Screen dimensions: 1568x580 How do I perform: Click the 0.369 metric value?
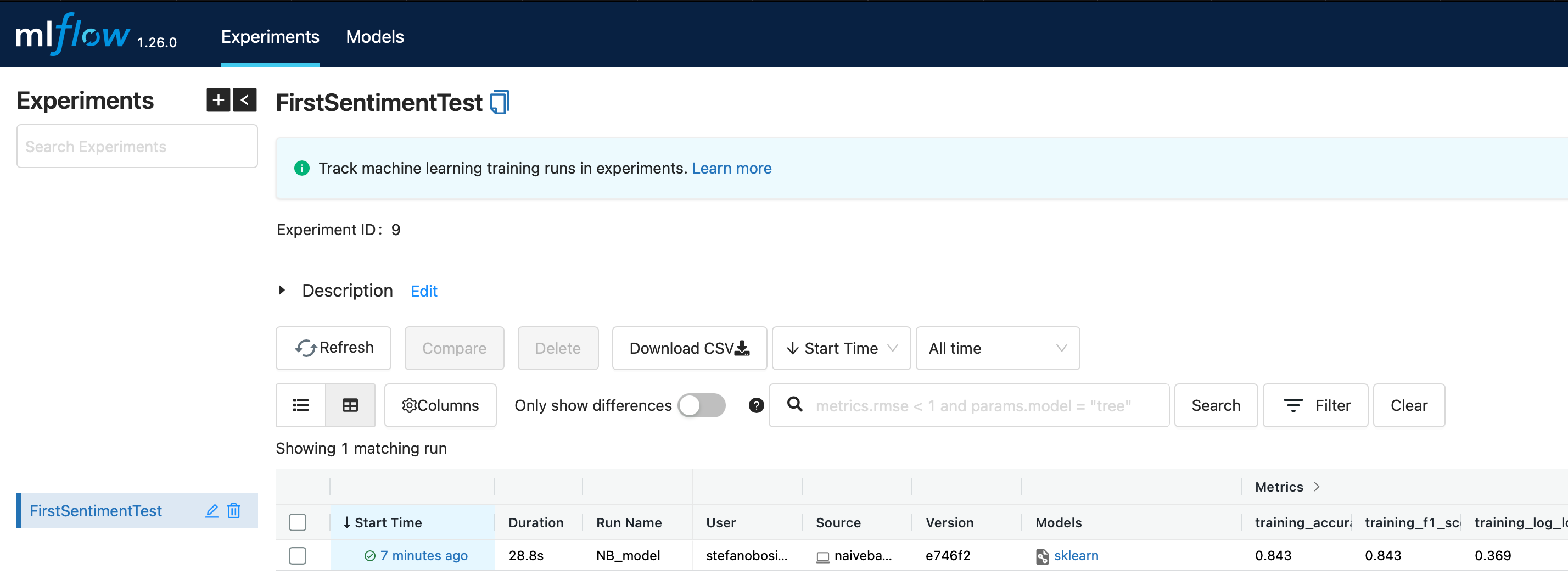(x=1493, y=556)
